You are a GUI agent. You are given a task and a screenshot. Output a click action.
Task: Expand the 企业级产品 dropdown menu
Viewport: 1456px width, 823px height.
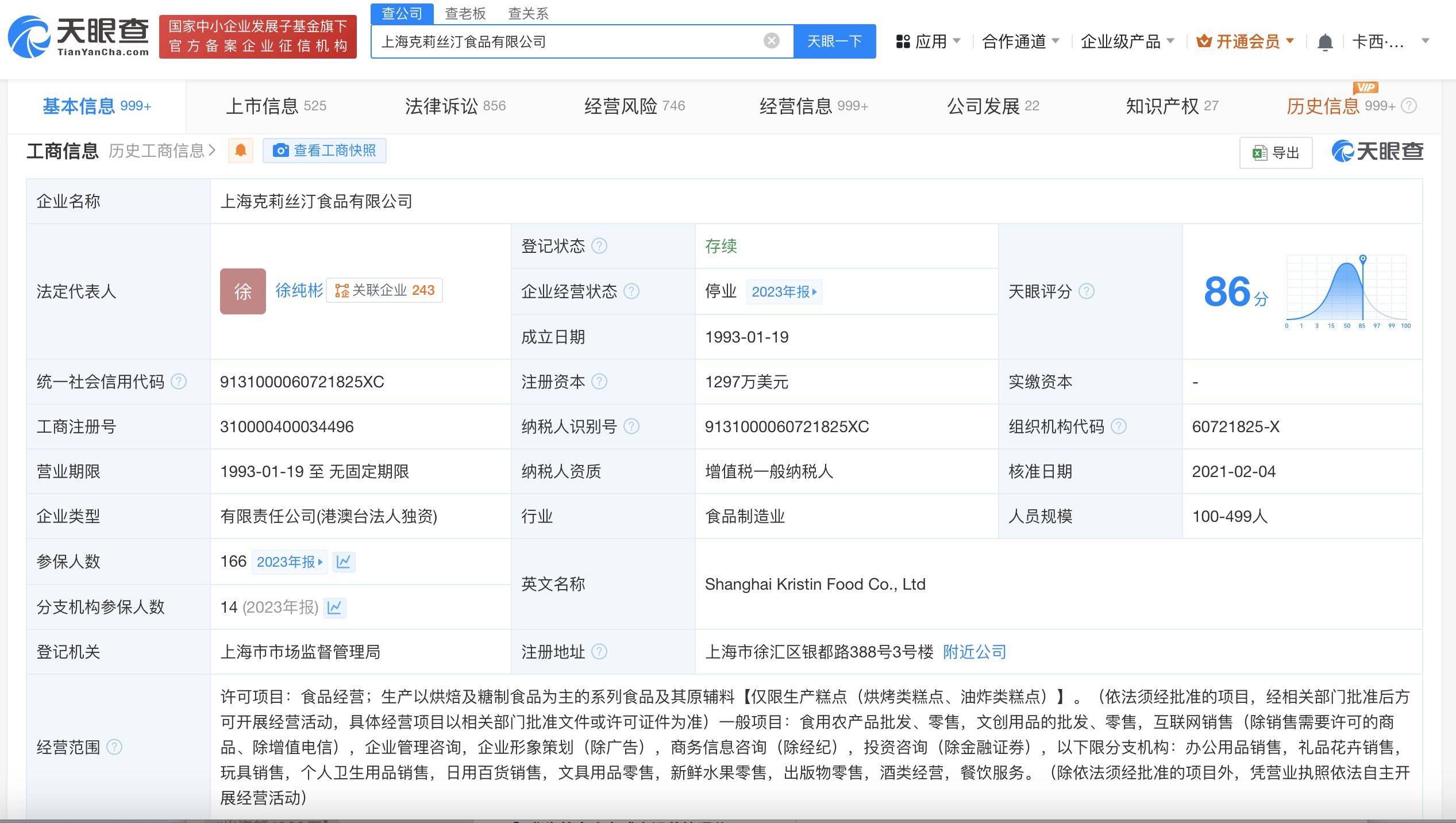(x=1127, y=41)
